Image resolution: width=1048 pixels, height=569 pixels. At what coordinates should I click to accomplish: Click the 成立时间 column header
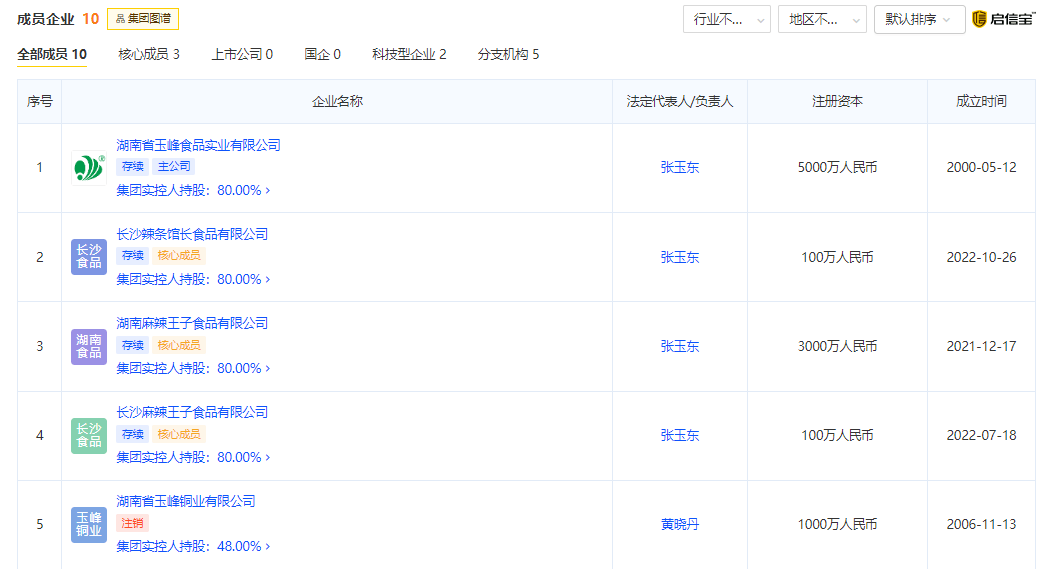981,102
